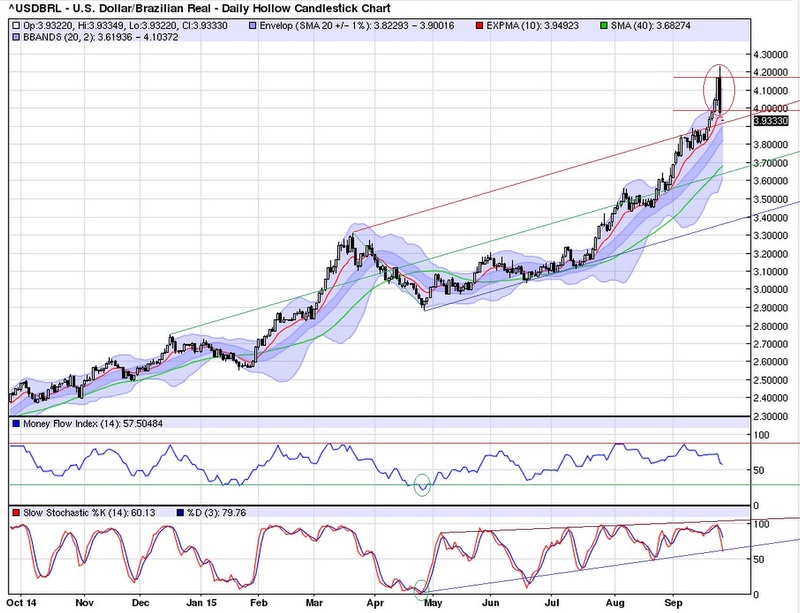Image resolution: width=800 pixels, height=613 pixels.
Task: Click the 4.10000 price axis label
Action: pos(770,90)
